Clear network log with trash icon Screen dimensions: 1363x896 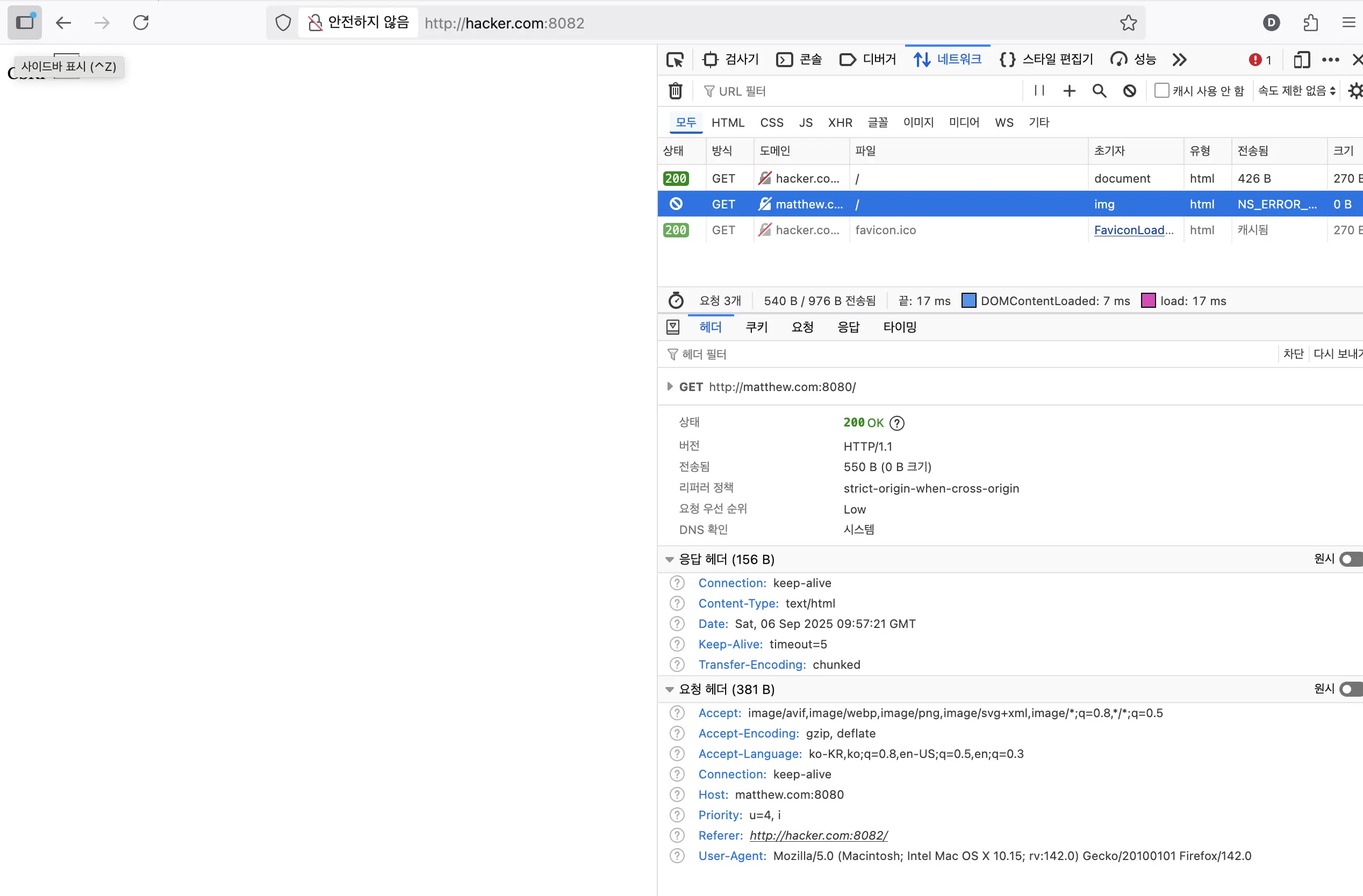pyautogui.click(x=675, y=91)
